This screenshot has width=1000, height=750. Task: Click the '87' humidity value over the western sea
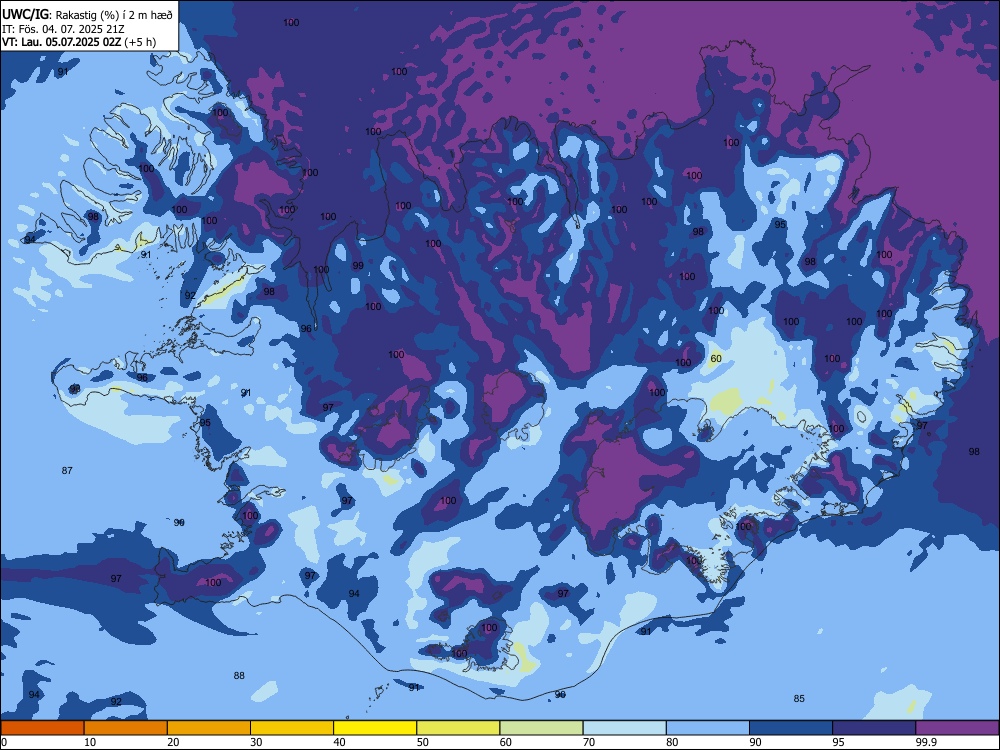point(67,471)
